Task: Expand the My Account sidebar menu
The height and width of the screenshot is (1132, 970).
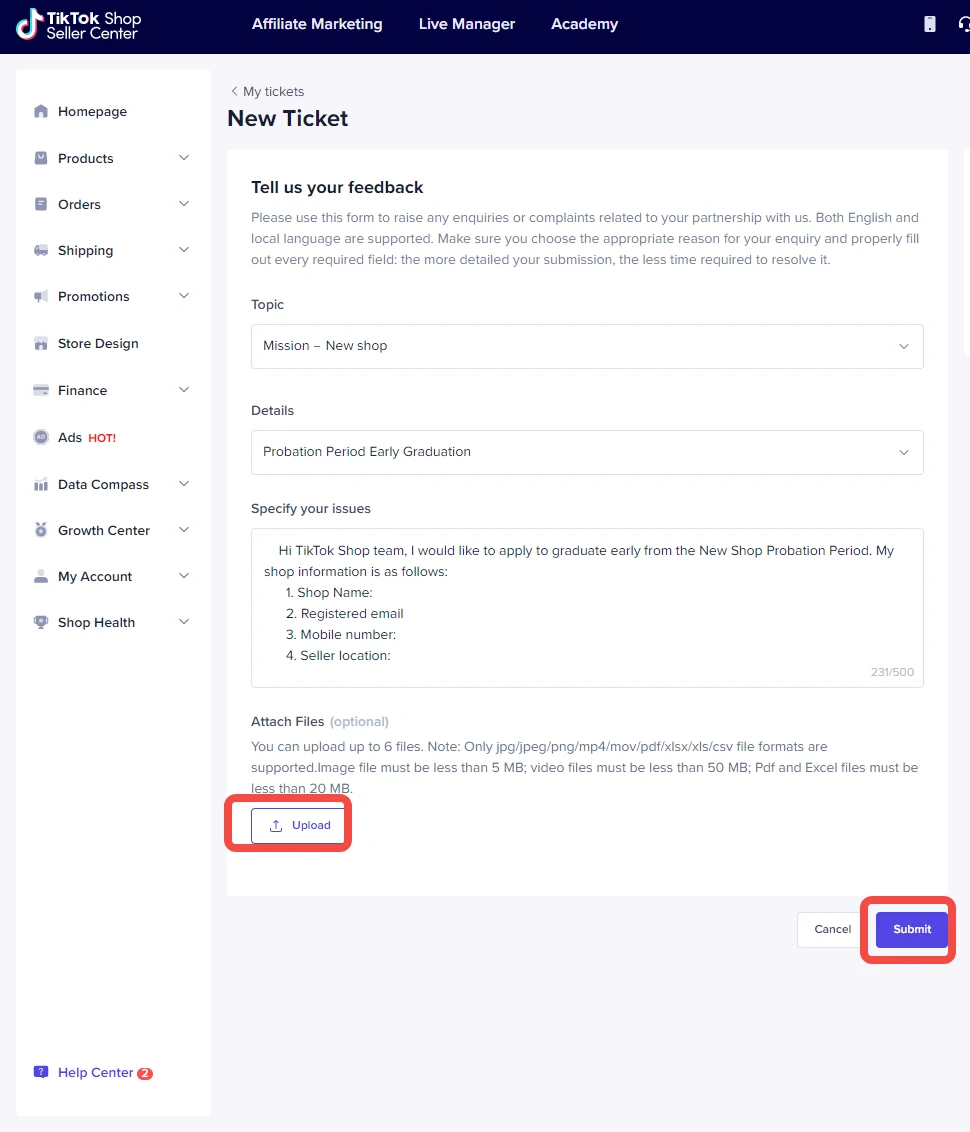Action: point(184,576)
